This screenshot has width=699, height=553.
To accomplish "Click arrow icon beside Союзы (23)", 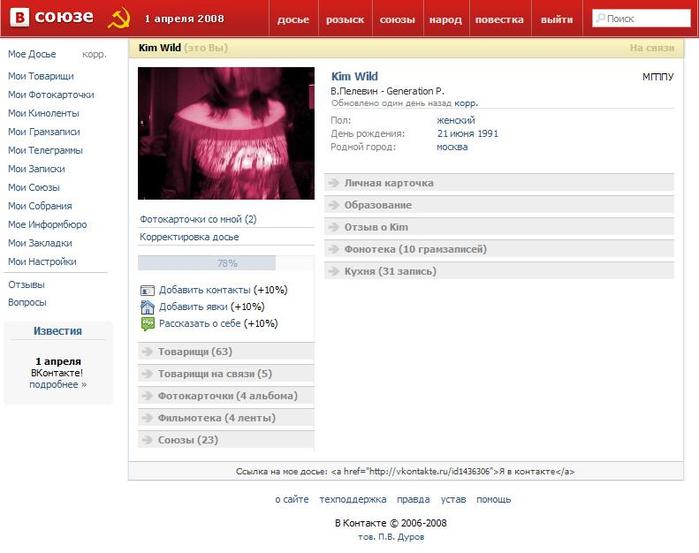I will click(147, 440).
